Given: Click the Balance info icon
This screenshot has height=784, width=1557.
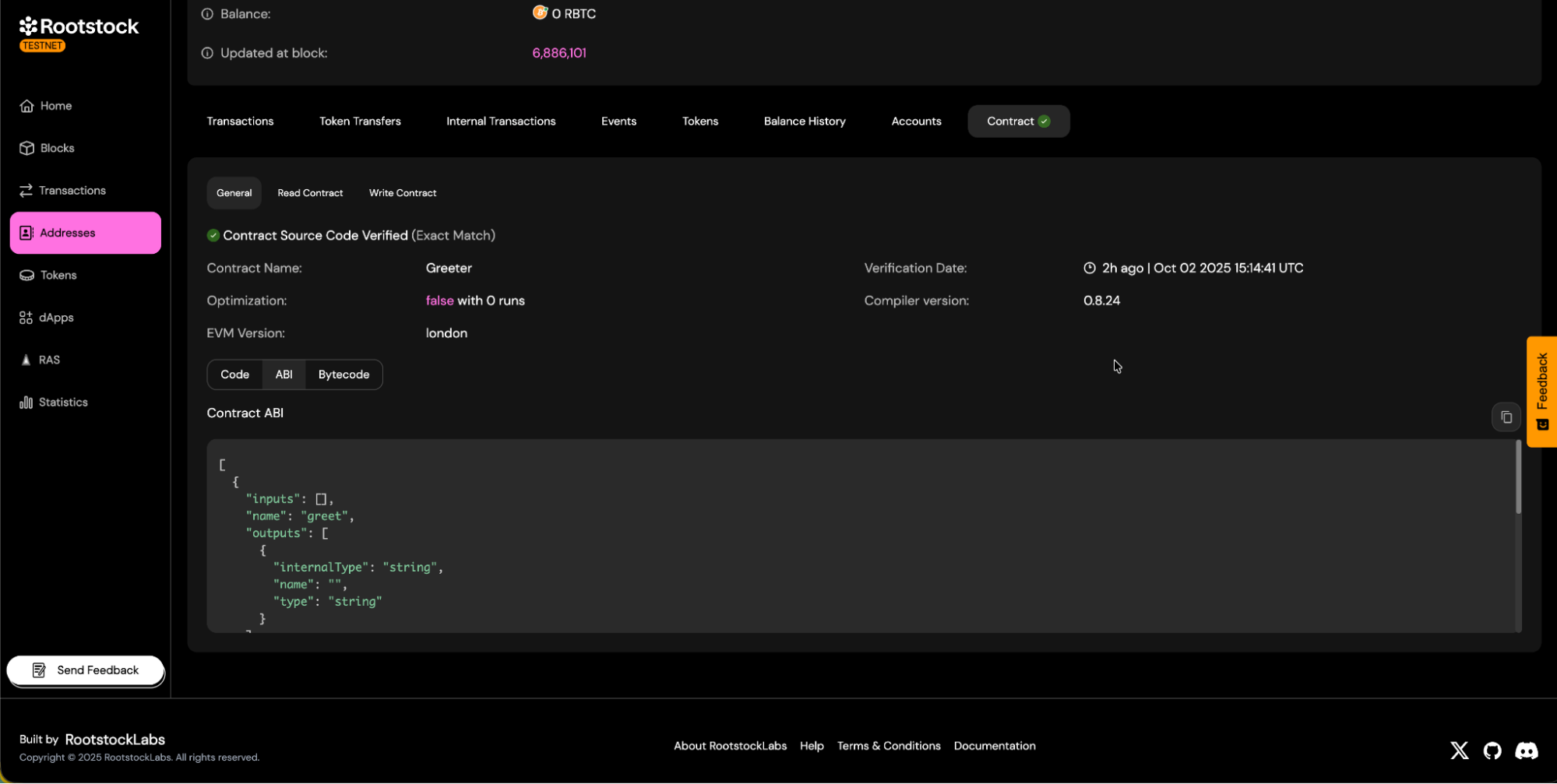Looking at the screenshot, I should click(x=207, y=14).
